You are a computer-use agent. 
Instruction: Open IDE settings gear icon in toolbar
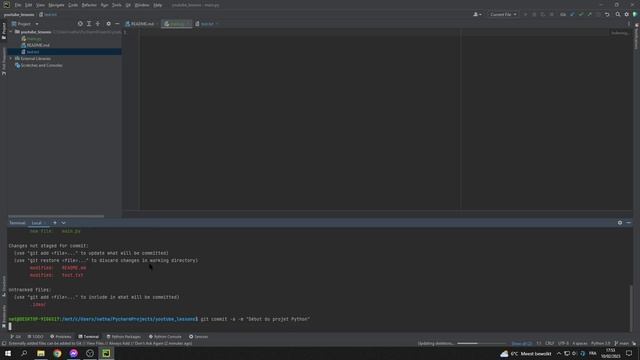point(627,15)
